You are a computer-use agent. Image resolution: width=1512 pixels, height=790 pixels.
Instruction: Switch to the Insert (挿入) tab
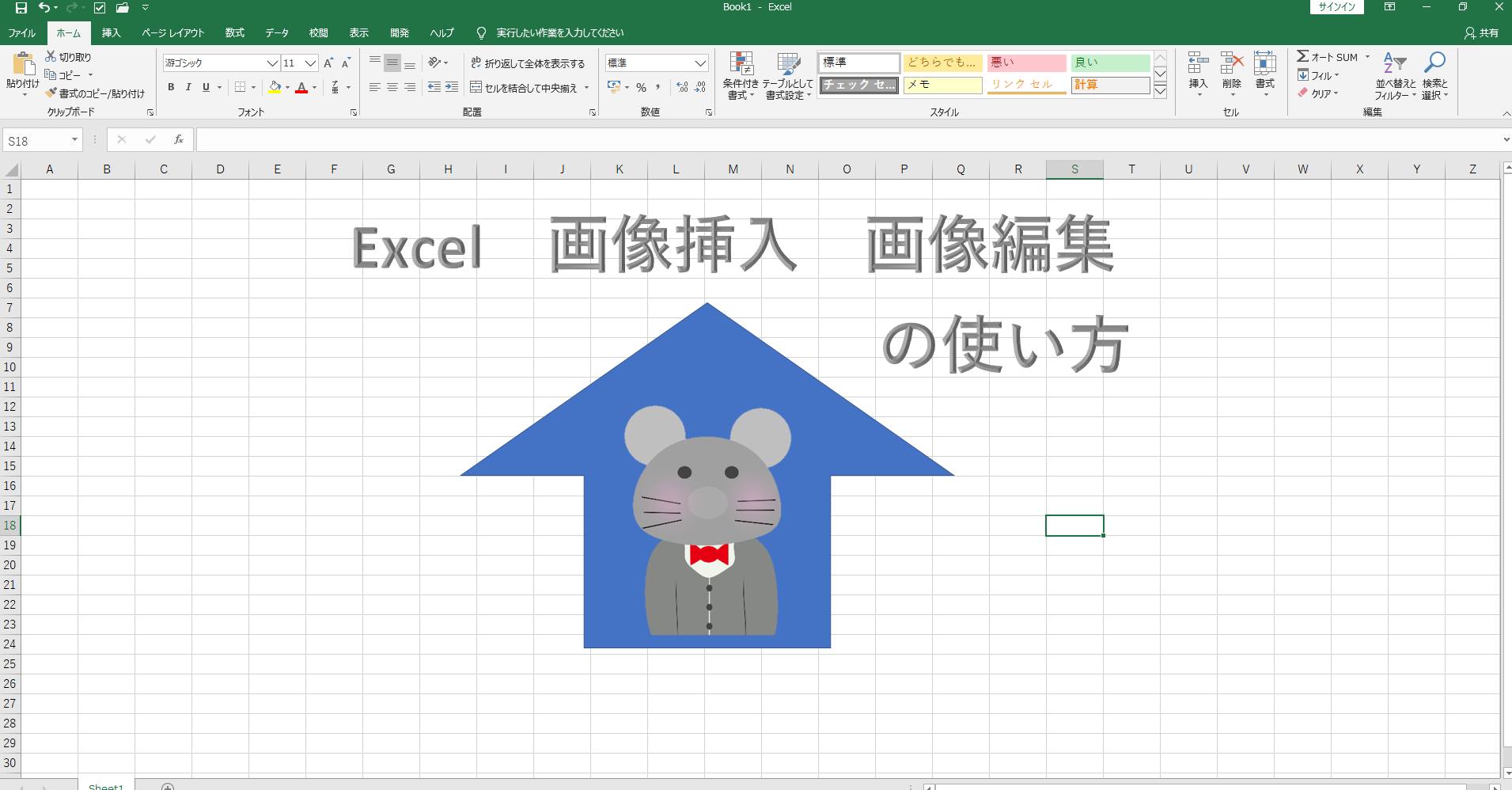[112, 33]
